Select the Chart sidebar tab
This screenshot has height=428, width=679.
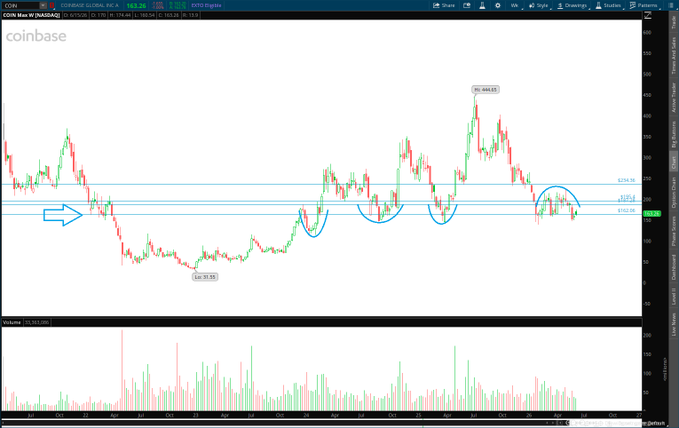coord(673,162)
